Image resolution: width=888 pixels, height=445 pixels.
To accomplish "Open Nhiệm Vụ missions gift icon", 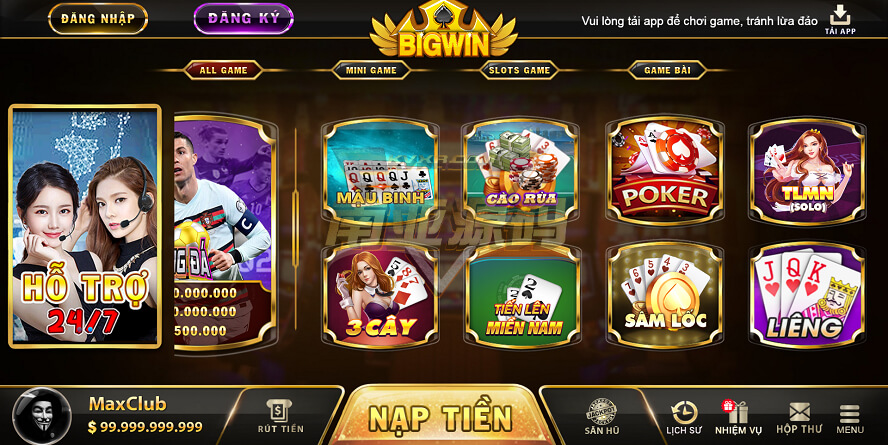I will pyautogui.click(x=738, y=418).
